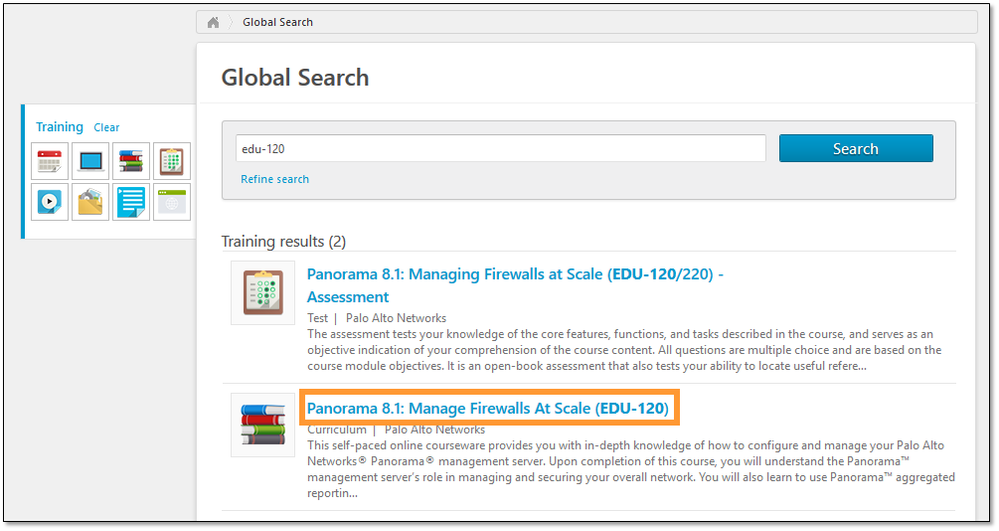Image resolution: width=999 pixels, height=531 pixels.
Task: Filter training by web page globe icon
Action: pos(172,202)
